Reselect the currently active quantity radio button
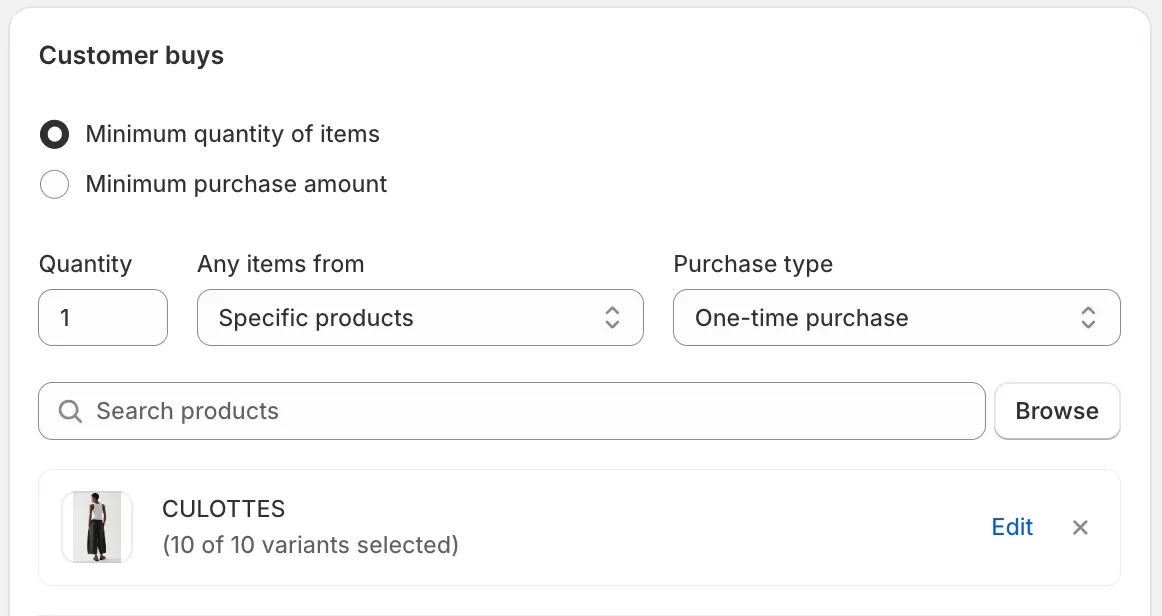Screen dimensions: 1162x616 pos(54,134)
